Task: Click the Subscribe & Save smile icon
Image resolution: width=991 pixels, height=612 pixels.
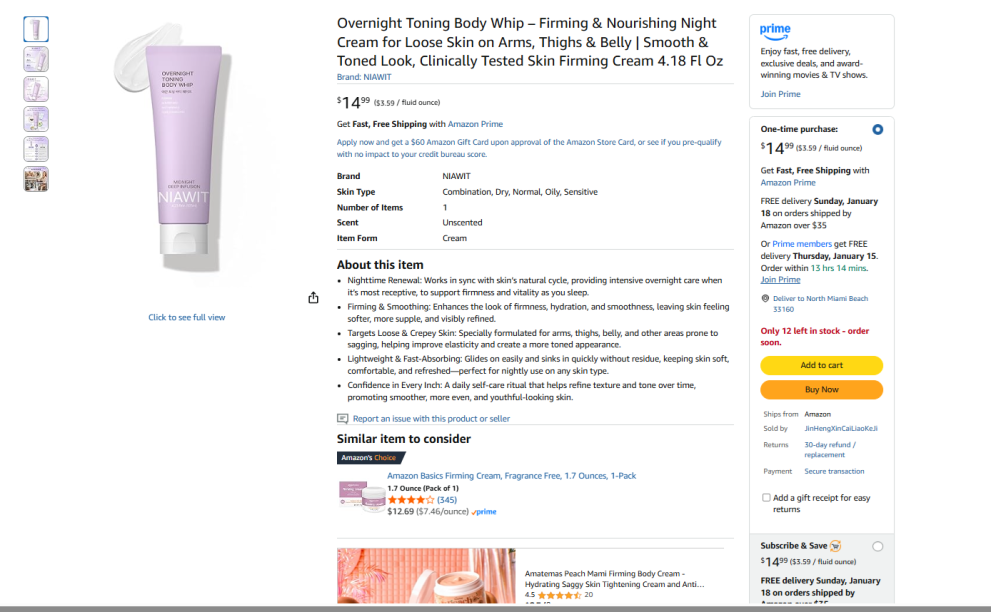Action: 836,546
